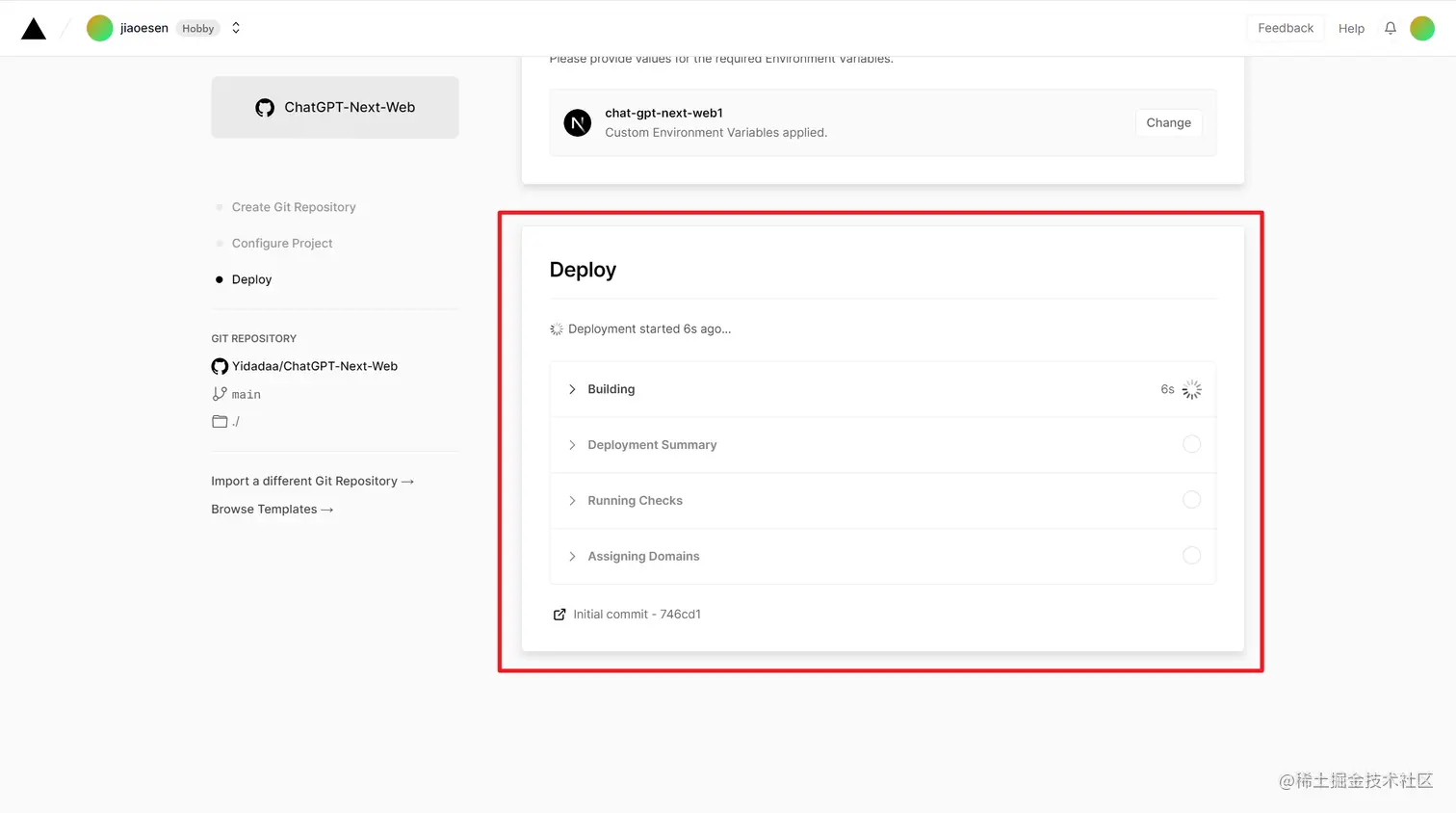
Task: Click the Feedback button
Action: point(1286,28)
